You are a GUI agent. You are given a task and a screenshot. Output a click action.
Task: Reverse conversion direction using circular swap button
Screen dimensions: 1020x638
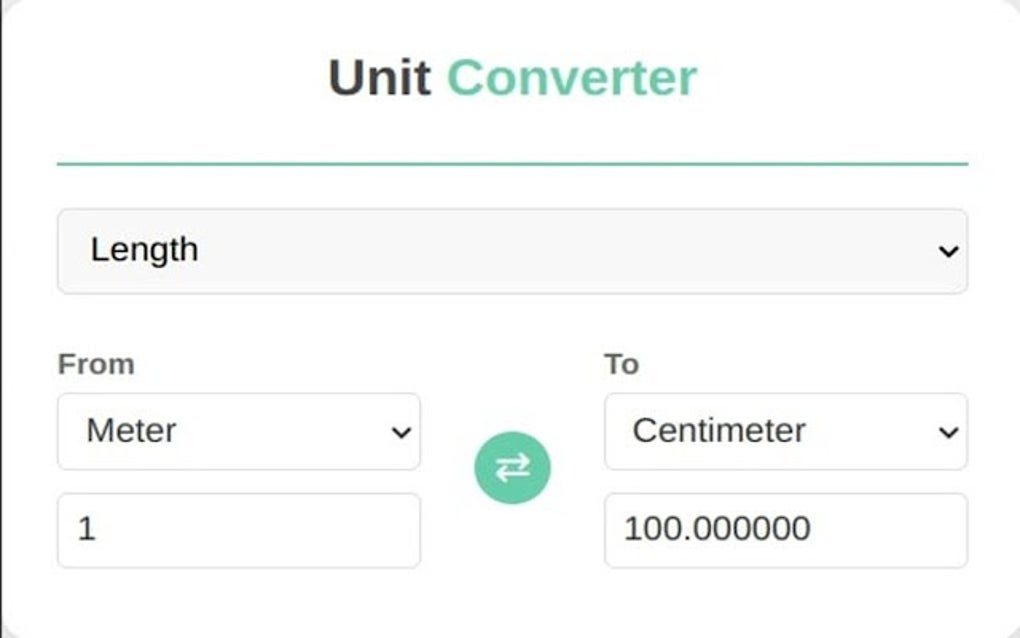pyautogui.click(x=512, y=467)
